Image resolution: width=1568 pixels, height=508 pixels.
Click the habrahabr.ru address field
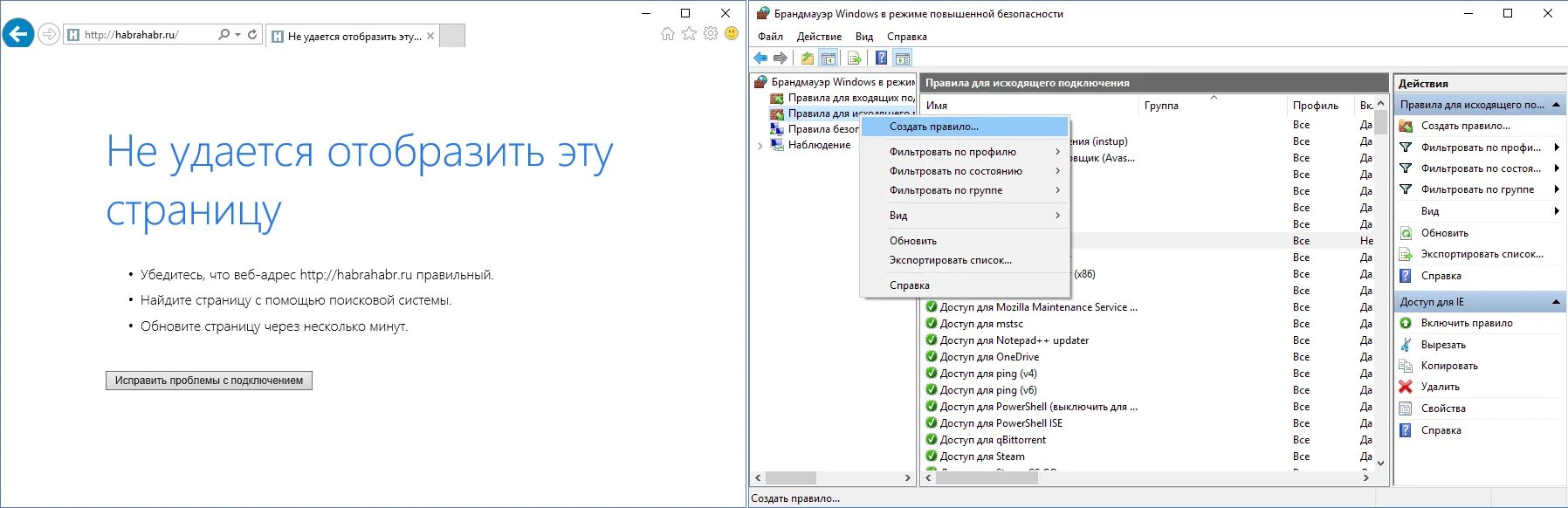point(139,35)
